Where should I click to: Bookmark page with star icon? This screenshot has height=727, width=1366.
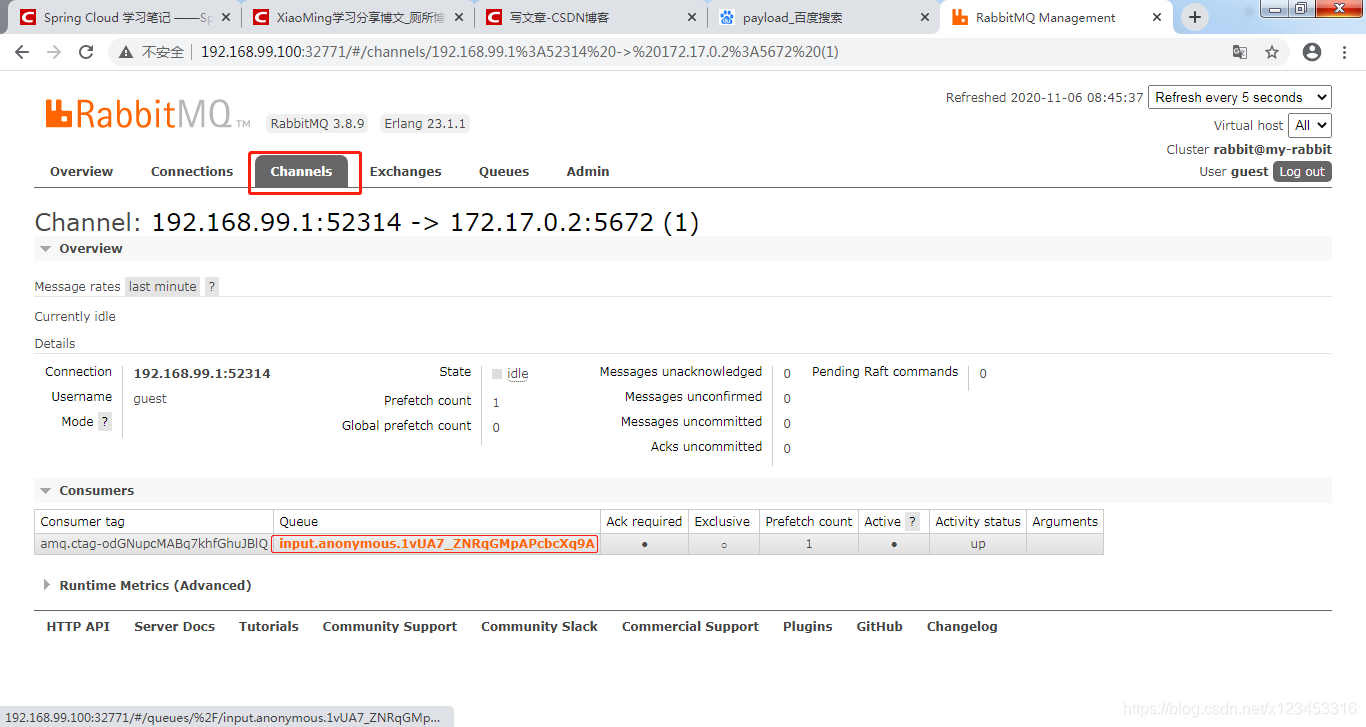(x=1272, y=52)
